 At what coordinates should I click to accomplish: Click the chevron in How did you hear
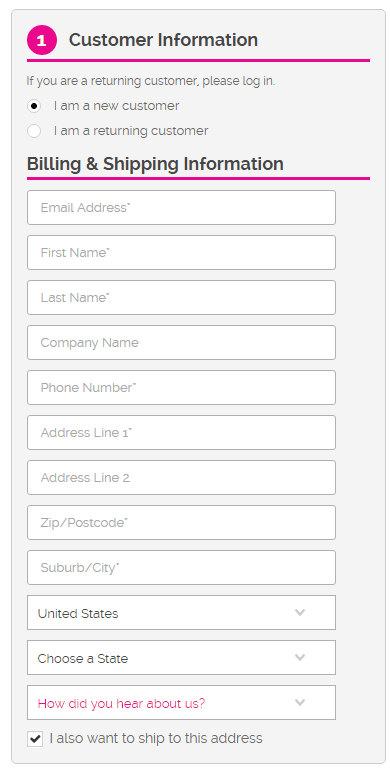click(300, 702)
